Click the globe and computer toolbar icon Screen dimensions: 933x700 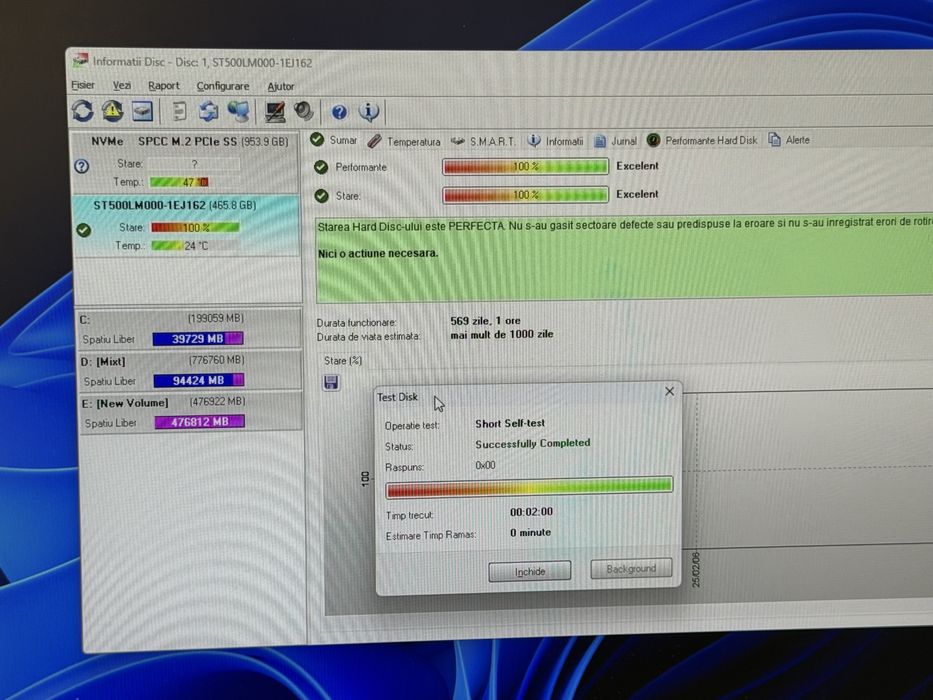[x=239, y=111]
